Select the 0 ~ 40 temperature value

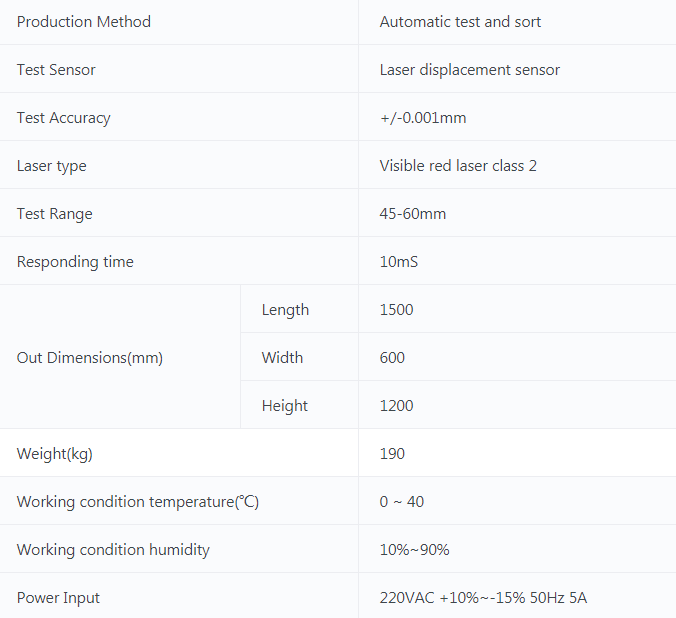pyautogui.click(x=402, y=502)
